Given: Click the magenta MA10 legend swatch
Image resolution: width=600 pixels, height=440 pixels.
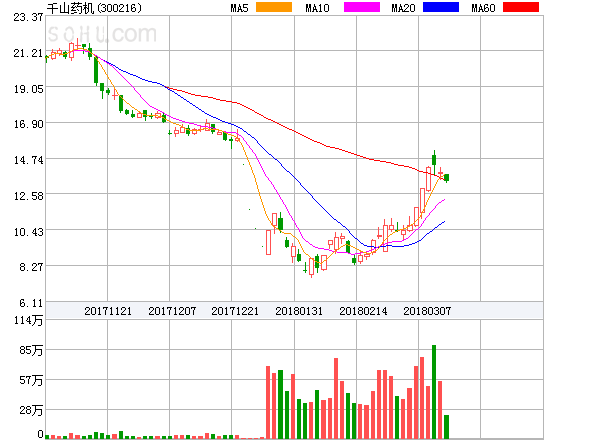Looking at the screenshot, I should (x=362, y=7).
